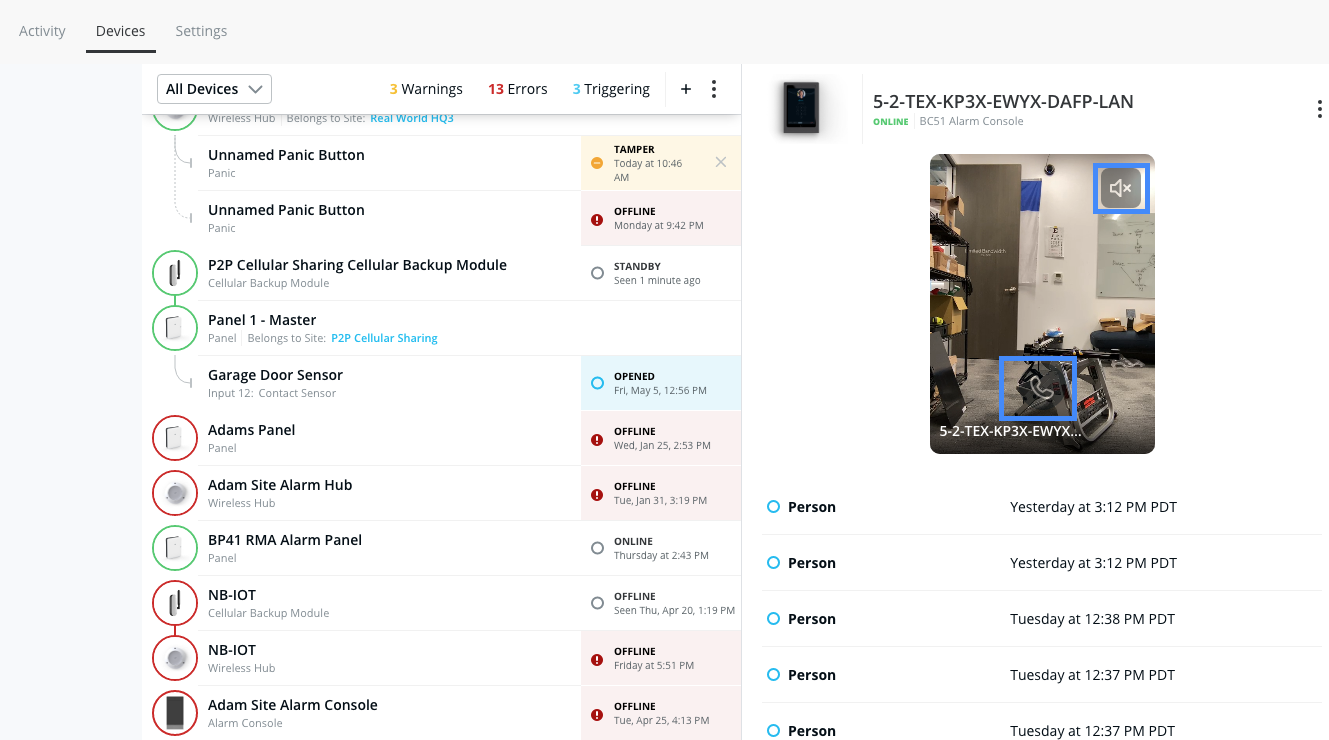The image size is (1329, 740).
Task: Show the 3 Triggering devices
Action: pos(611,89)
